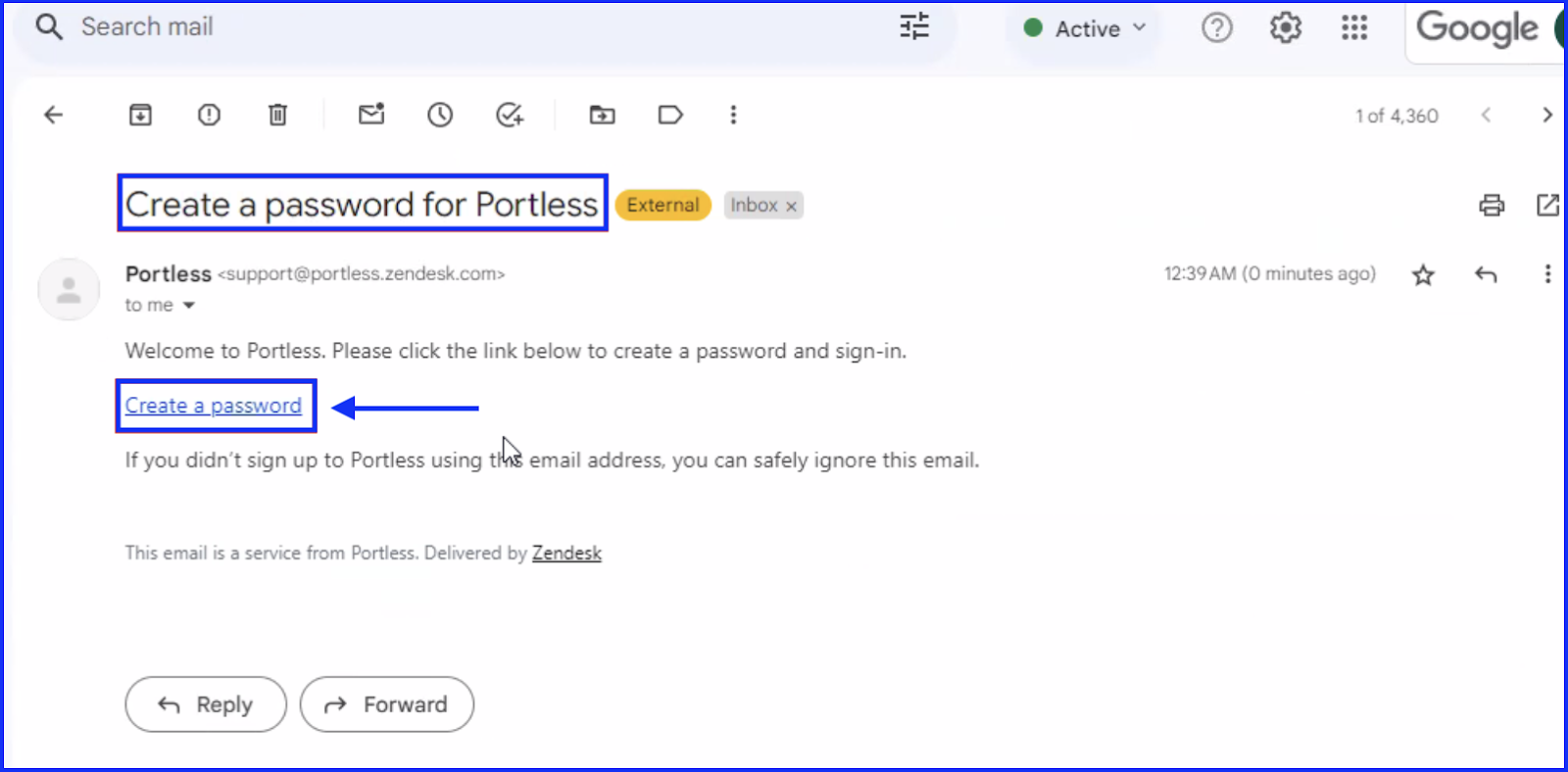Open the email in a new window
Screen dimensions: 1568x772
[1547, 205]
